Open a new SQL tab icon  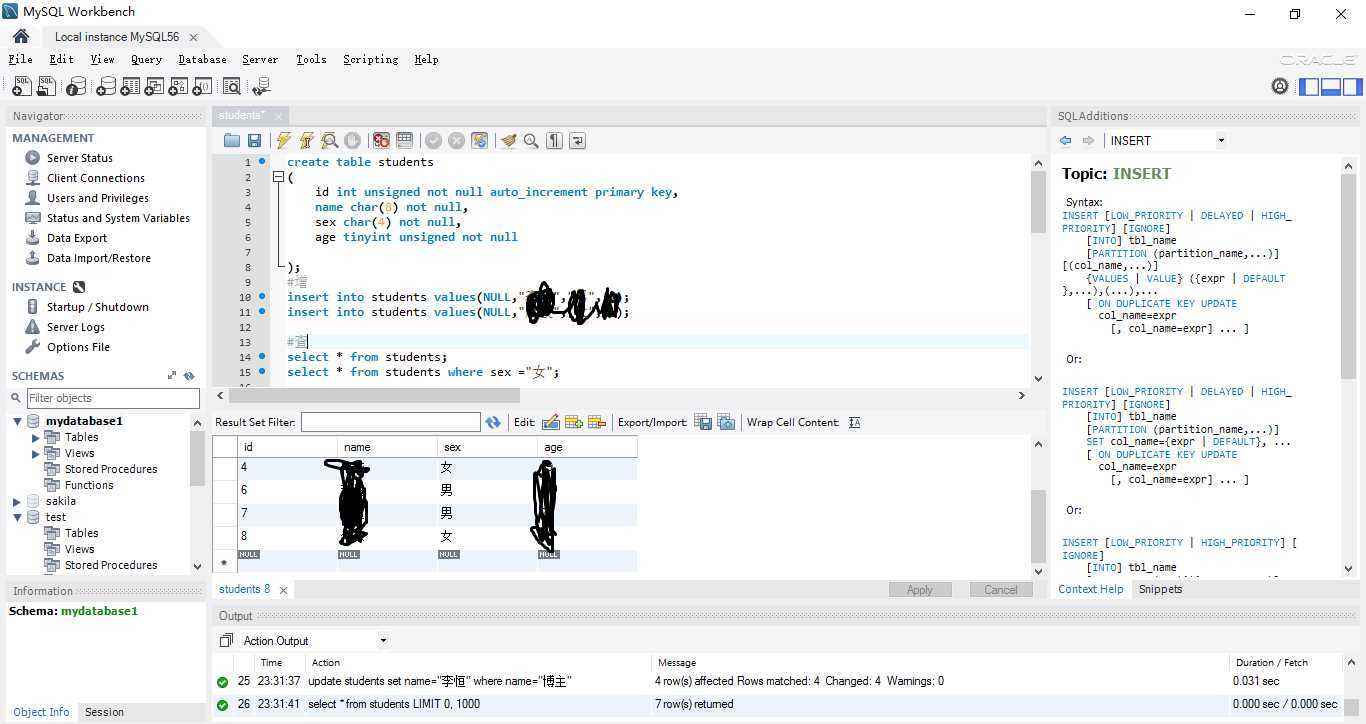[21, 87]
